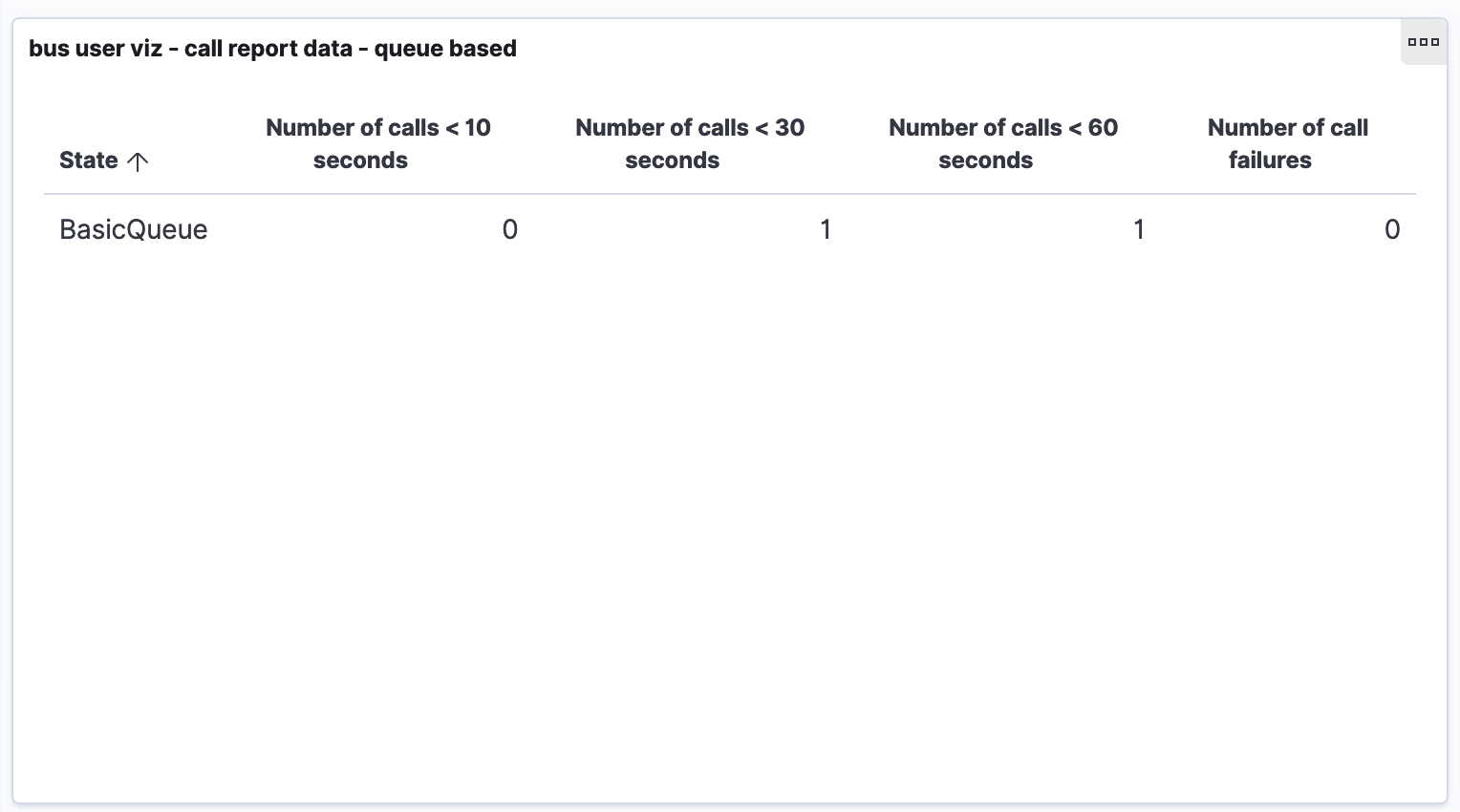
Task: Click the panel title bus user viz
Action: (x=96, y=49)
